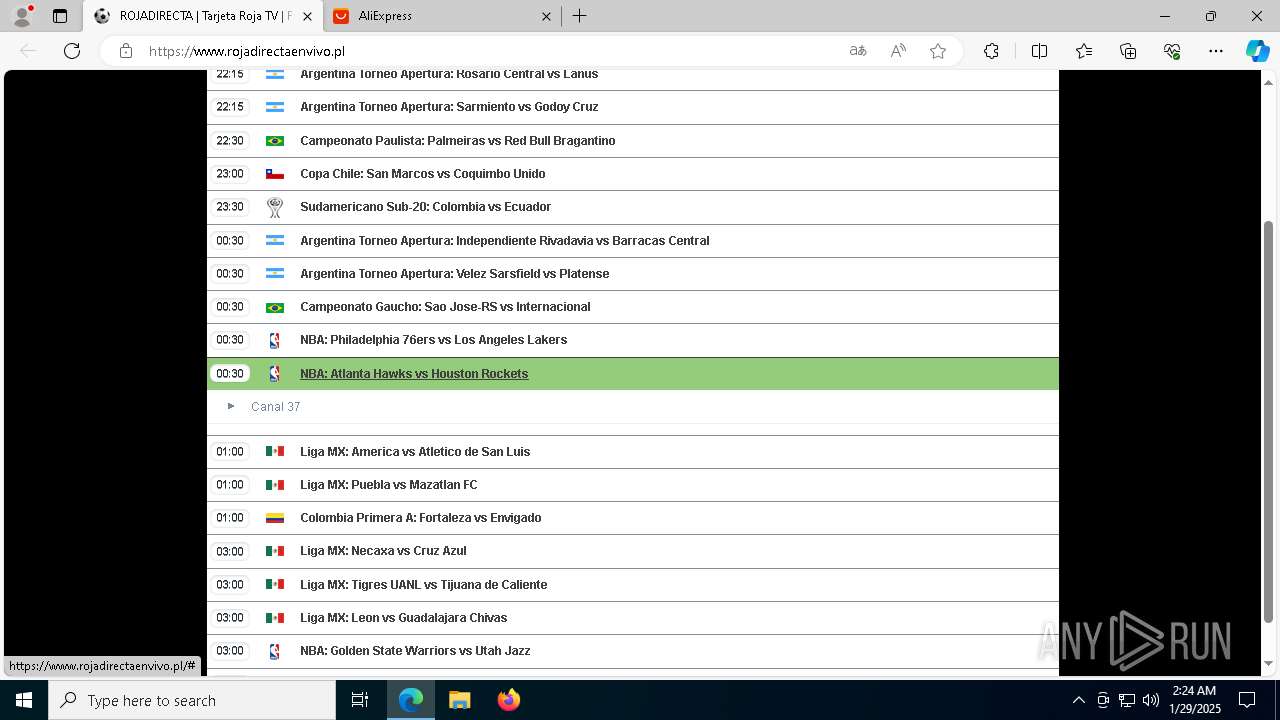Open Leon vs Guadalajara Chivas match
This screenshot has width=1280, height=720.
tap(404, 618)
